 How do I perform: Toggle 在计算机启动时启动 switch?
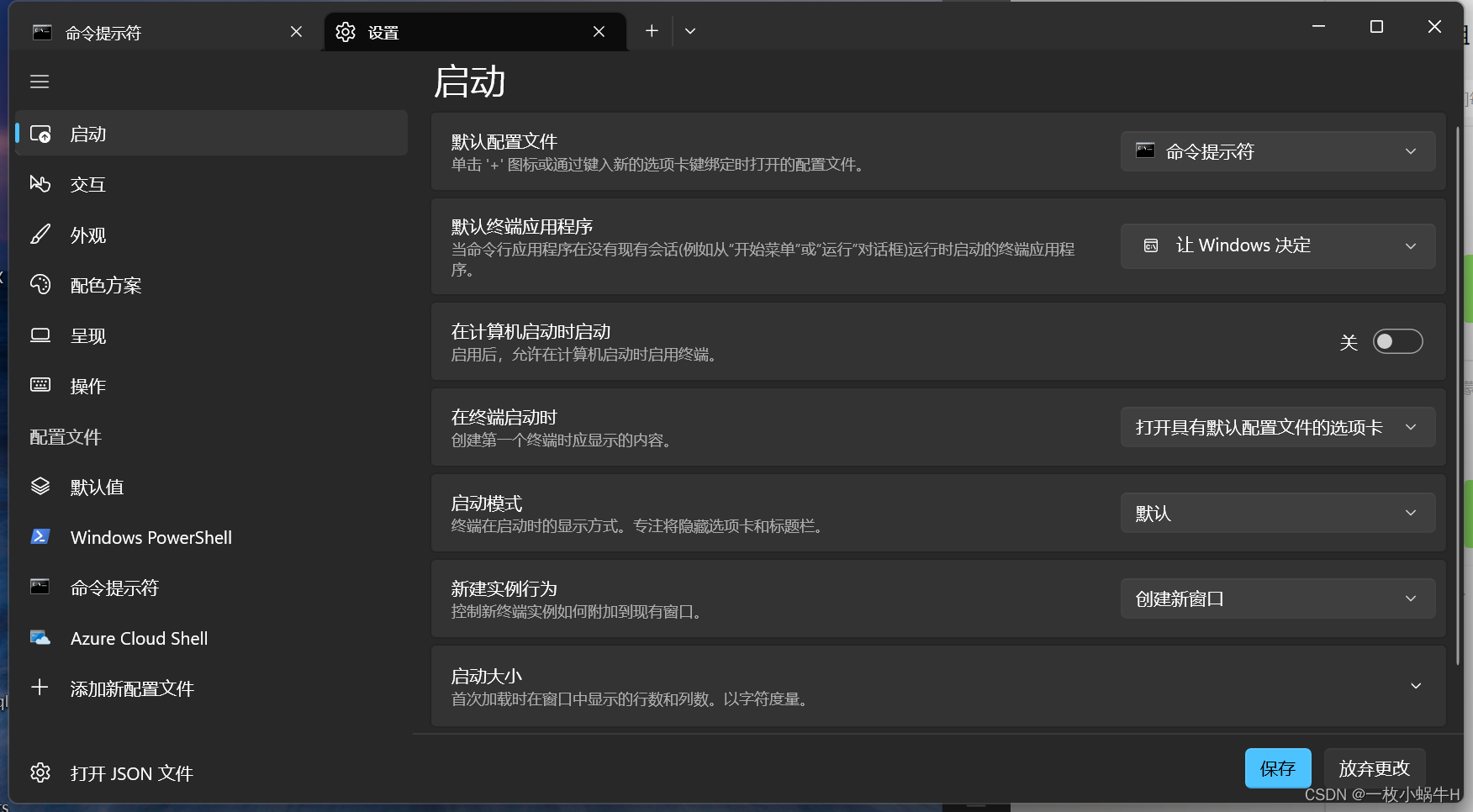[1397, 341]
